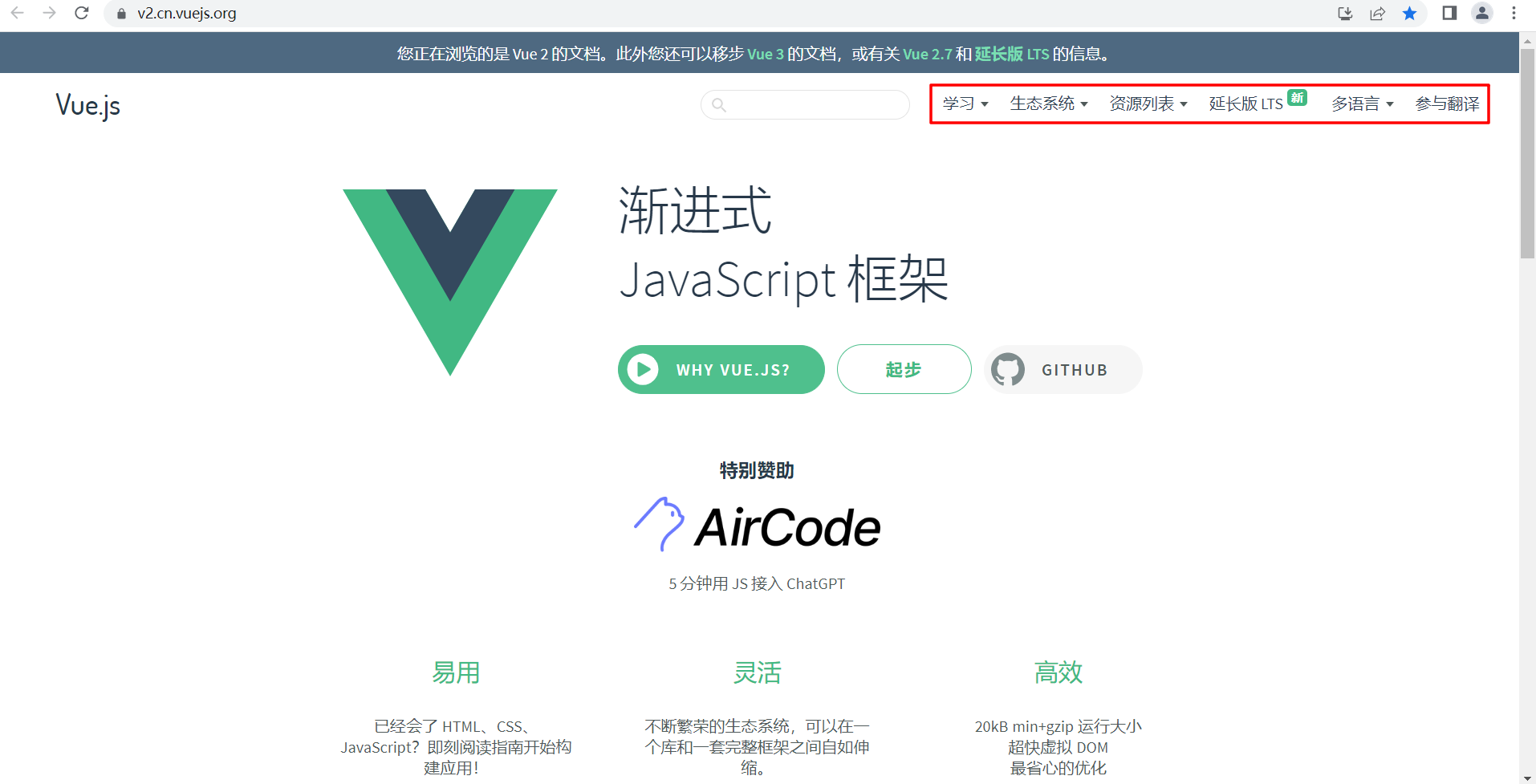This screenshot has width=1536, height=784.
Task: Click the vertical page scrollbar thumb
Action: [1528, 152]
